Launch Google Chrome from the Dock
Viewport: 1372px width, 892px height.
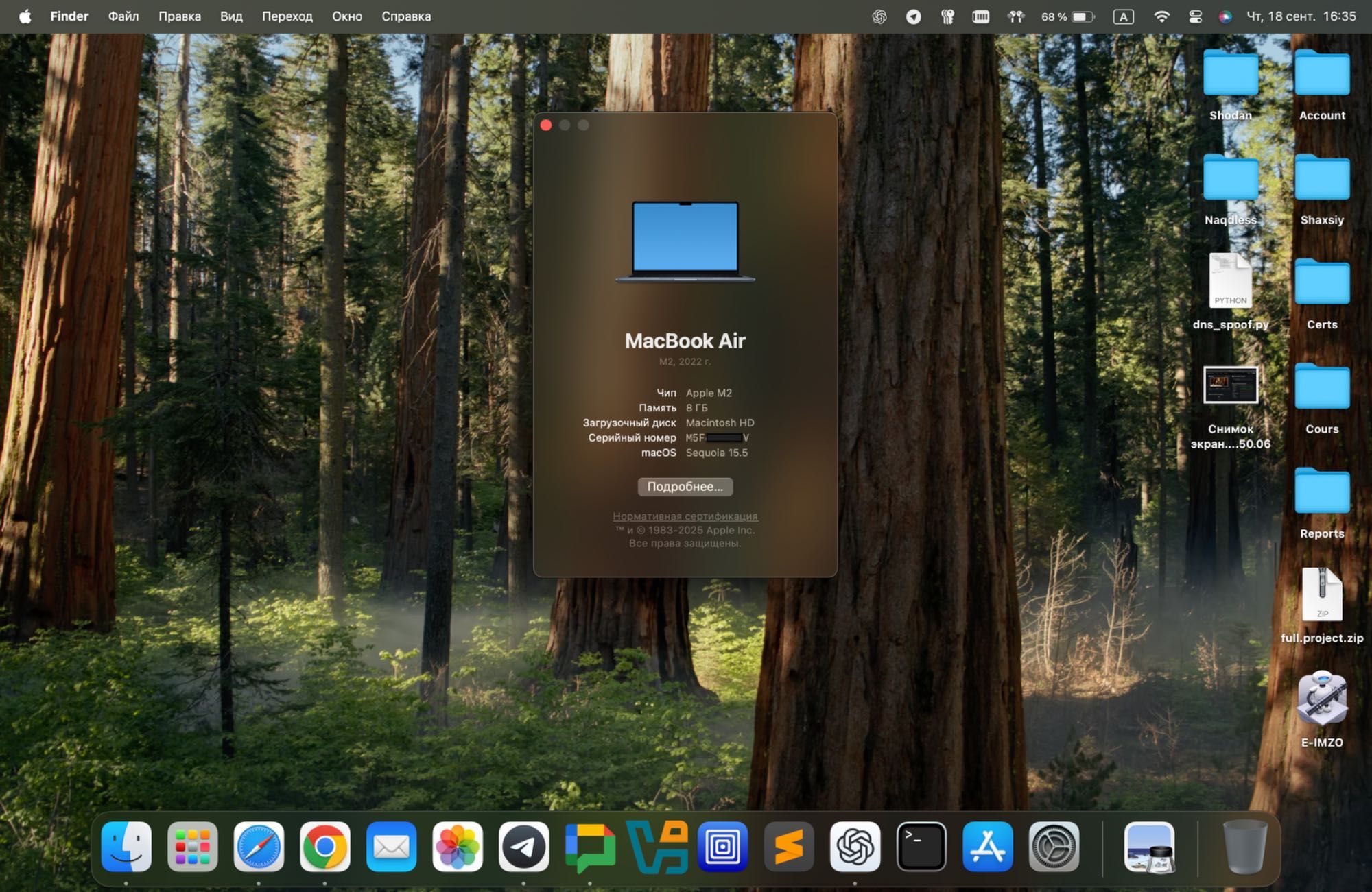pos(325,847)
